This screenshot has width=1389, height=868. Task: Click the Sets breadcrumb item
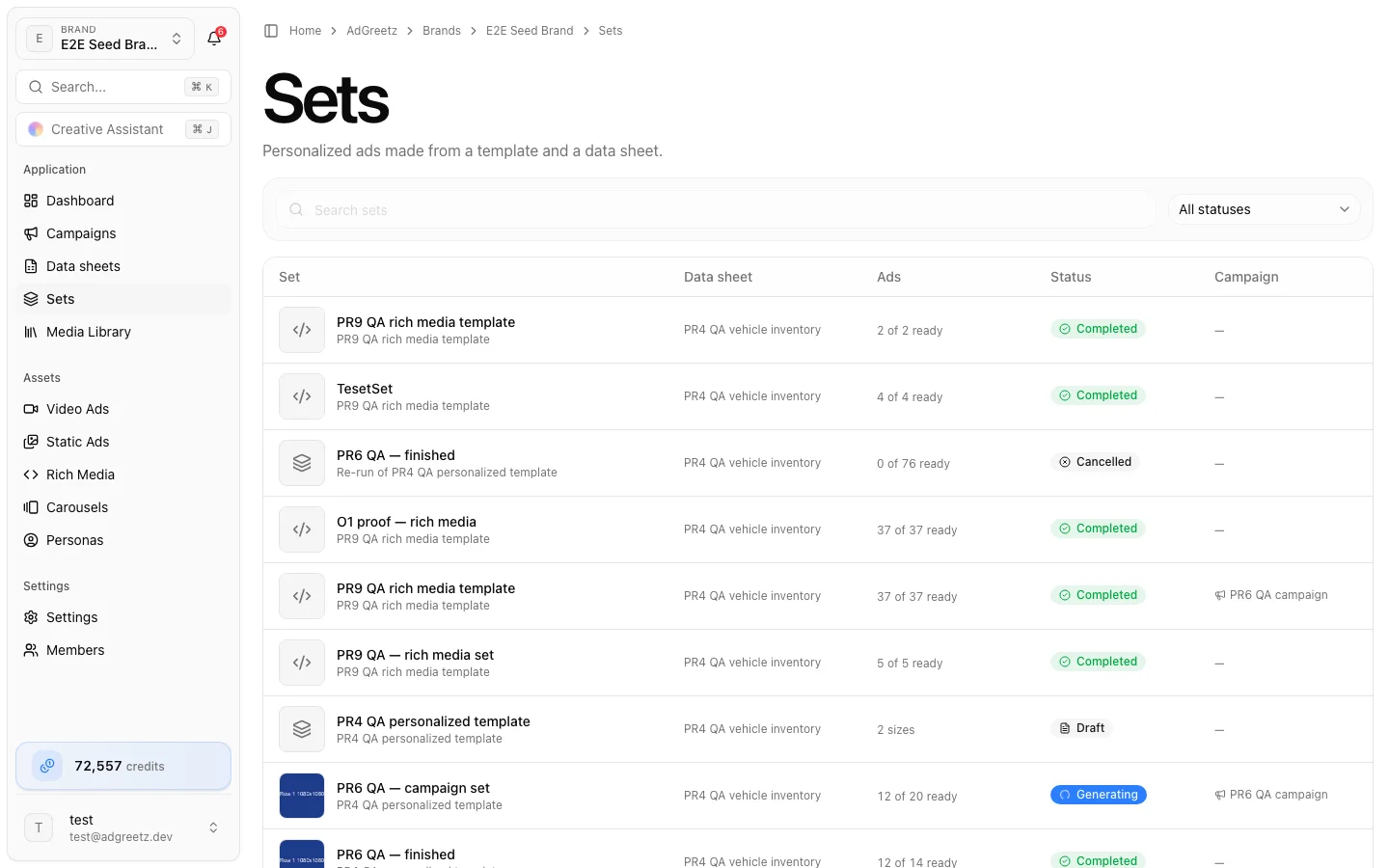click(611, 31)
